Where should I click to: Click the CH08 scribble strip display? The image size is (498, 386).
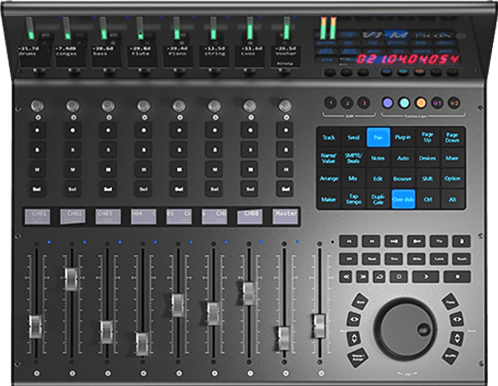250,217
